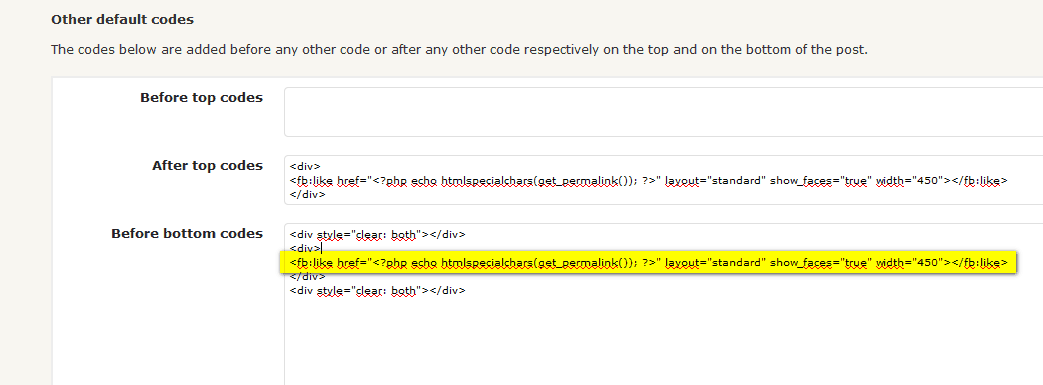
Task: Click the Before bottom codes label
Action: [x=187, y=233]
